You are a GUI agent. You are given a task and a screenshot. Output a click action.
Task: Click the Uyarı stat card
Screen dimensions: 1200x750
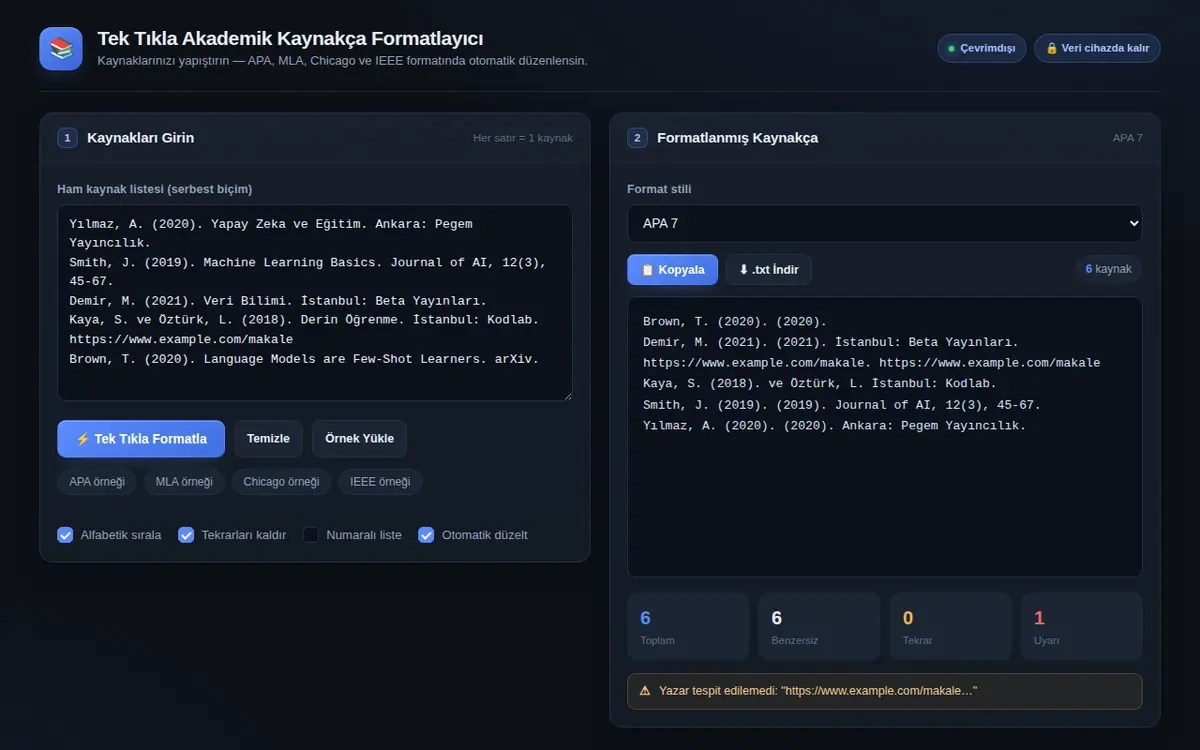point(1081,626)
